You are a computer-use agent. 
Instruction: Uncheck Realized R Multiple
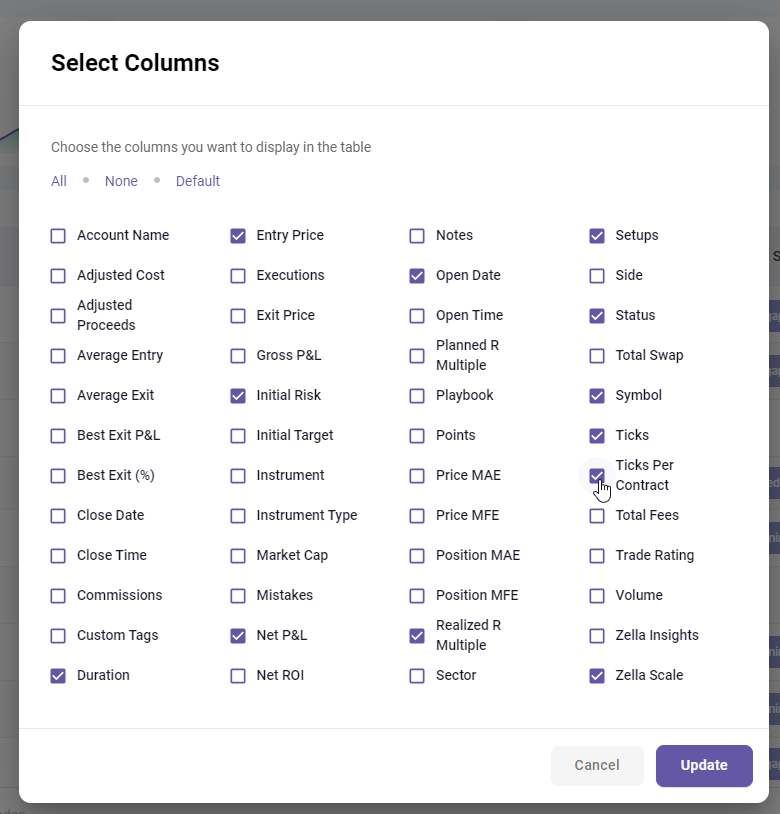[x=417, y=636]
